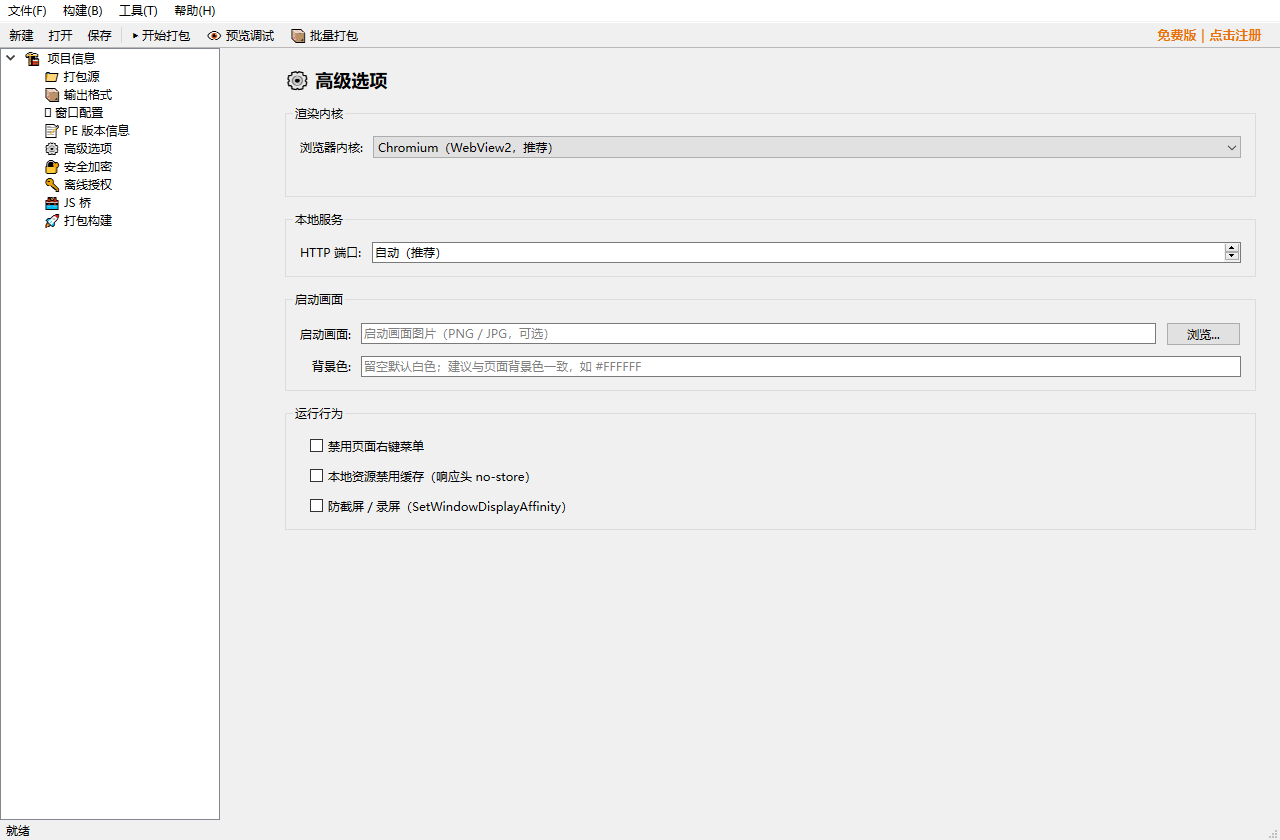Screen dimensions: 1280x840
Task: Select the 项目信息 root icon in tree
Action: coord(32,58)
